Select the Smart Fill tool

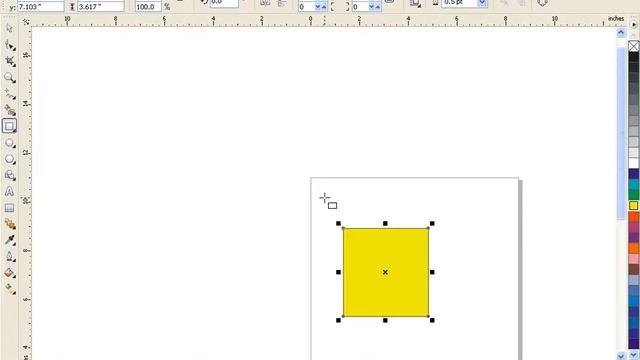[x=9, y=110]
